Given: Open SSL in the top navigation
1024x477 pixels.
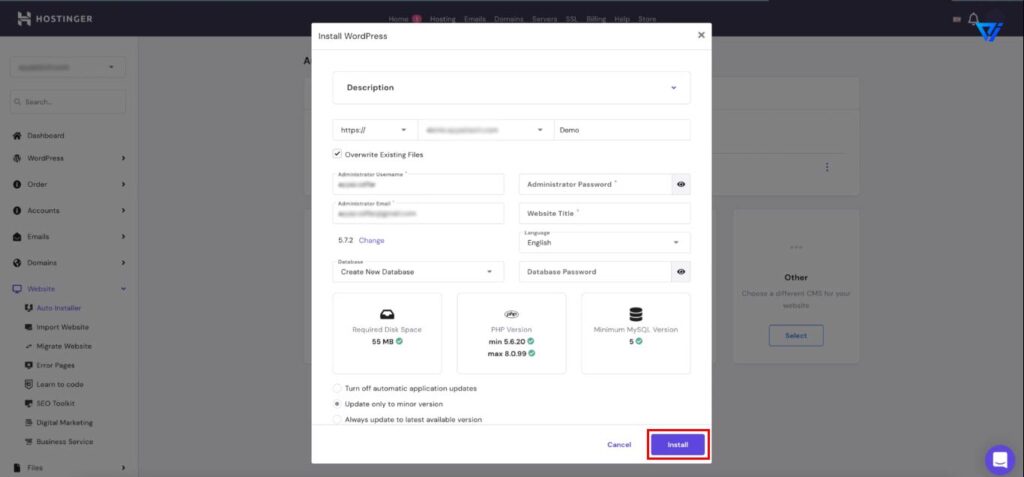Looking at the screenshot, I should 571,19.
